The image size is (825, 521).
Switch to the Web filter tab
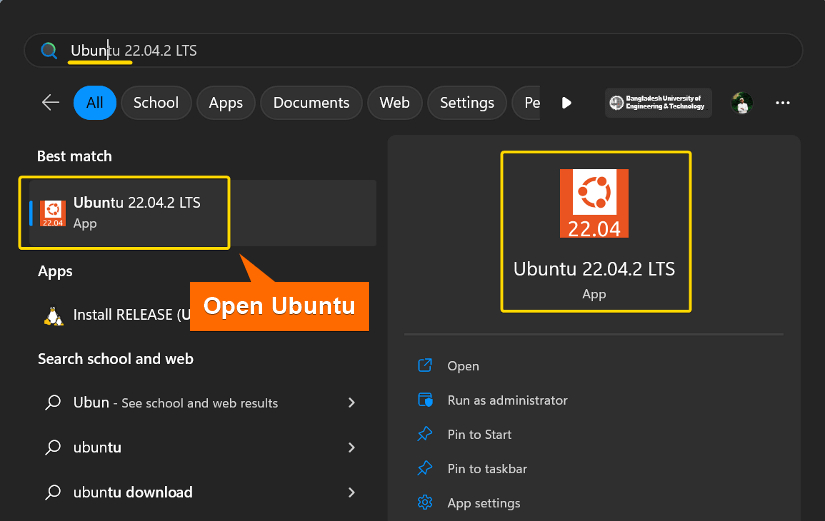395,103
